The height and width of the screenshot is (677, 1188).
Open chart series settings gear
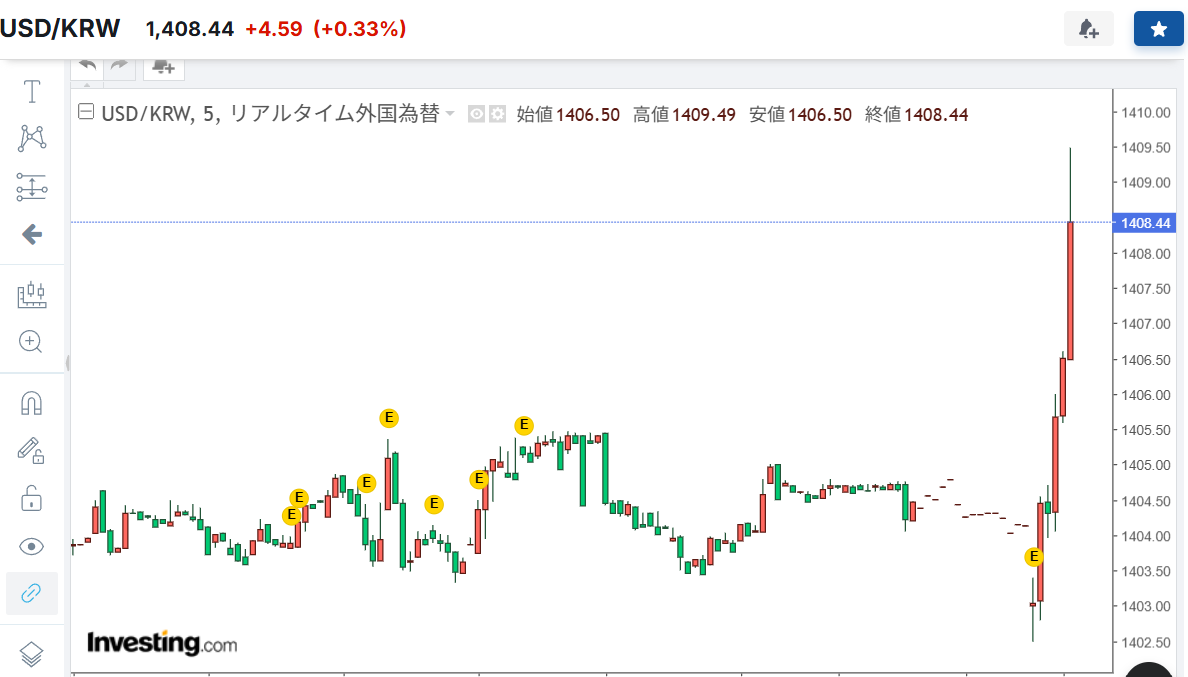[x=497, y=114]
